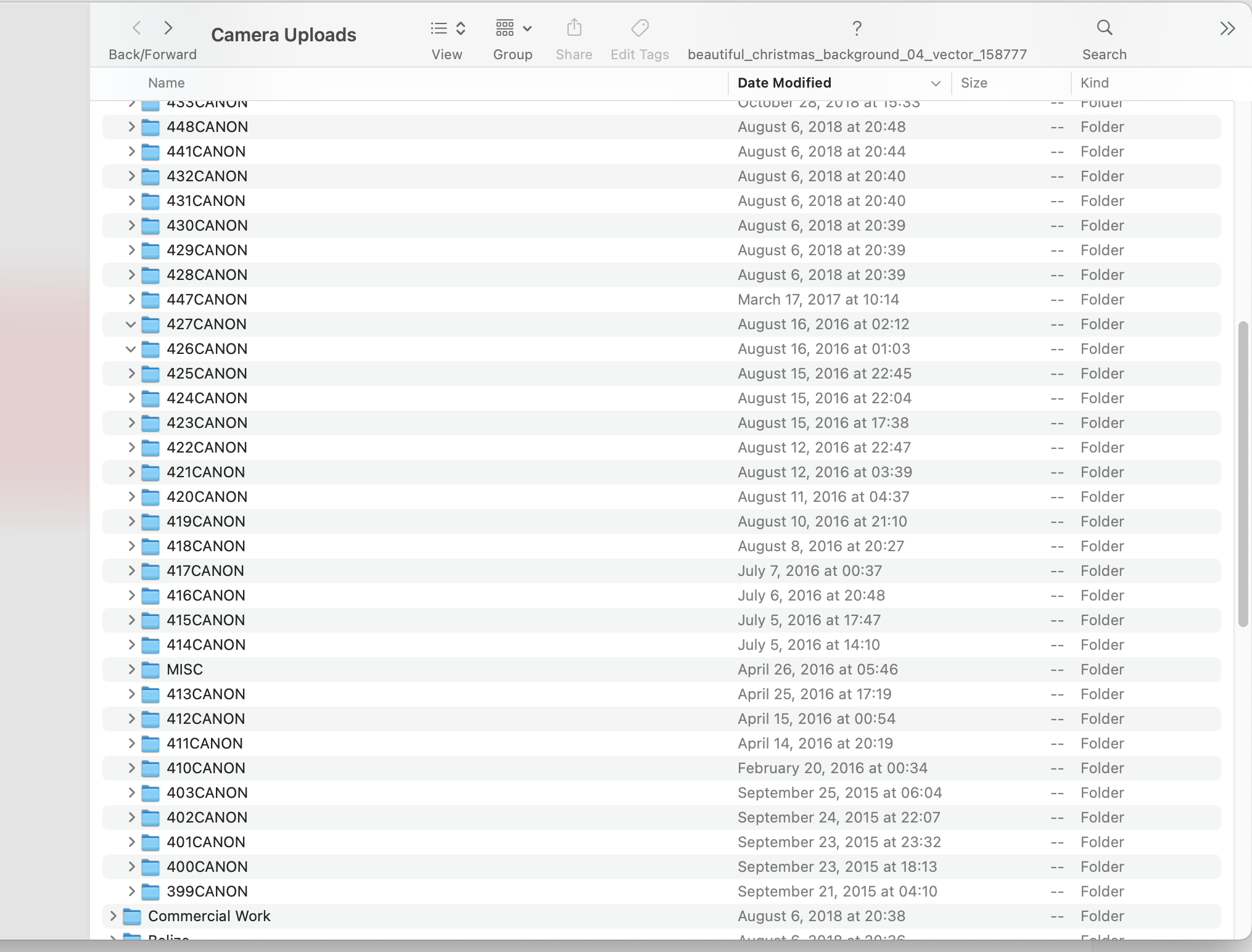Click the Group toolbar icon
Image resolution: width=1252 pixels, height=952 pixels.
pyautogui.click(x=505, y=28)
